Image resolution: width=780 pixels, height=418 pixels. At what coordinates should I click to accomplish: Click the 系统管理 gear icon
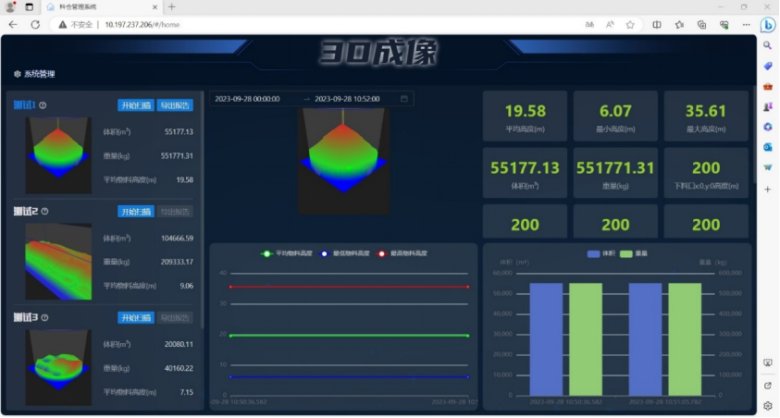click(x=17, y=74)
